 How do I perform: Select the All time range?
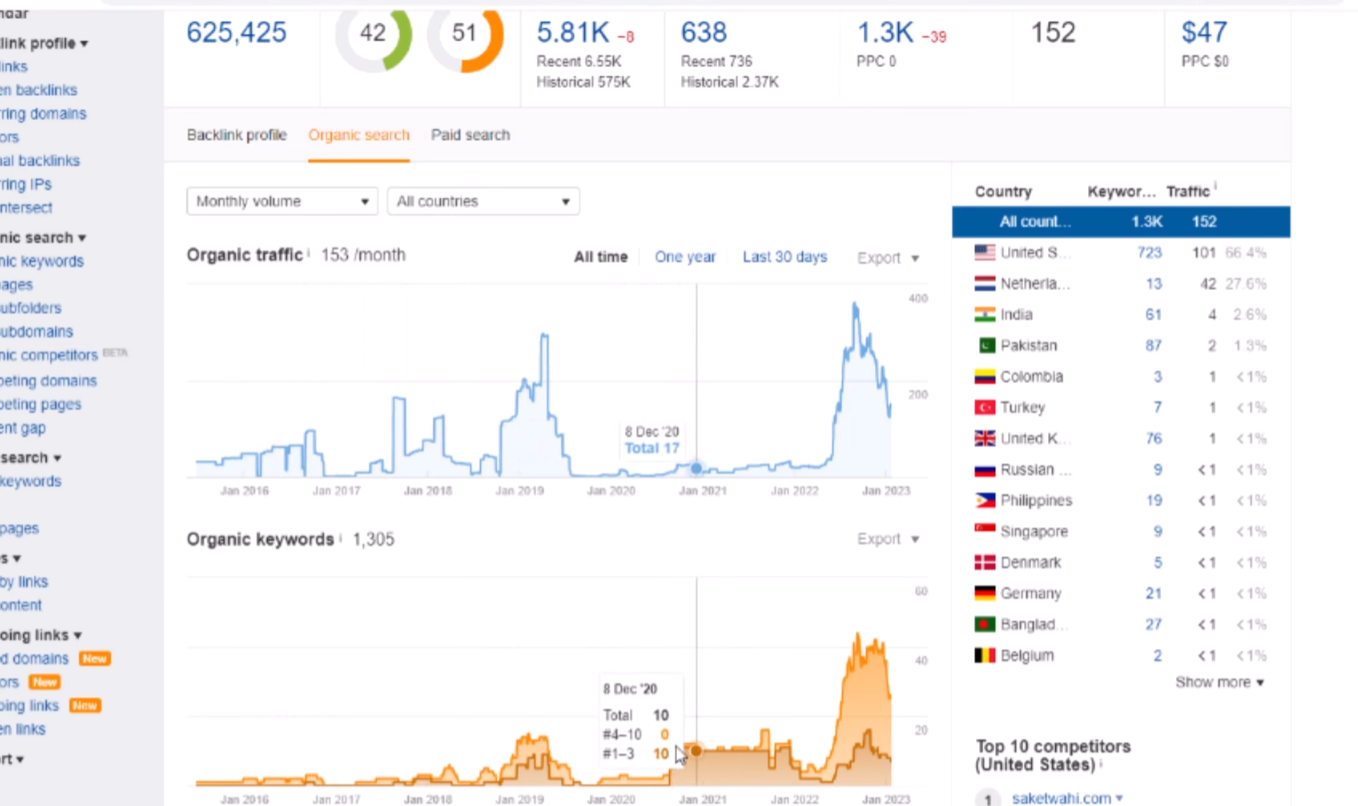click(601, 257)
